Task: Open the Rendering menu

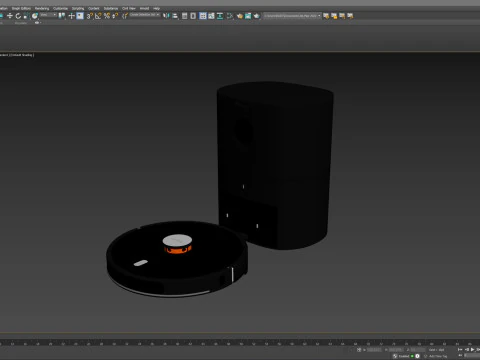Action: [42, 8]
